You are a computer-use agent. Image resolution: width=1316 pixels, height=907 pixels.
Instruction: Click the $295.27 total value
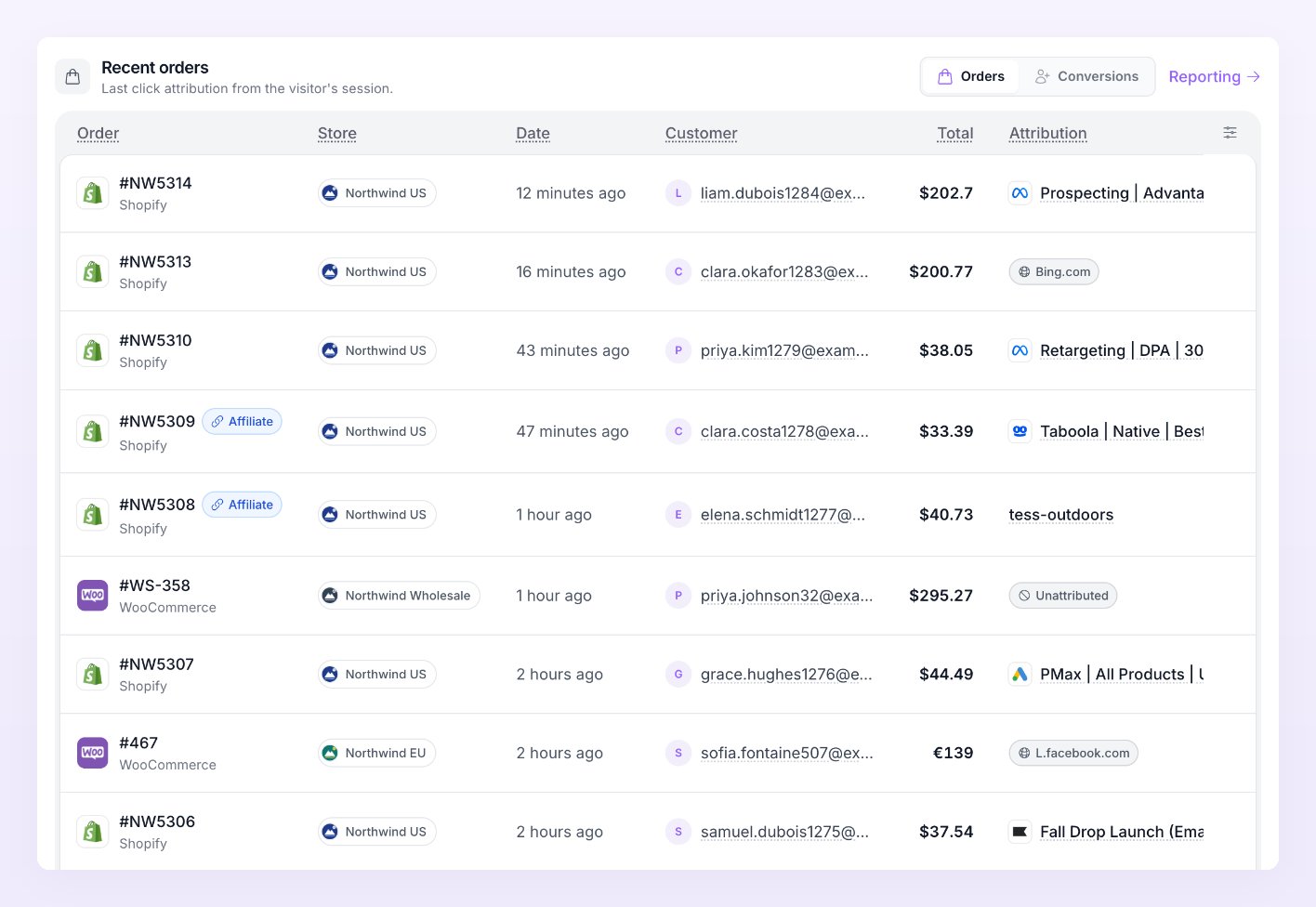click(941, 596)
